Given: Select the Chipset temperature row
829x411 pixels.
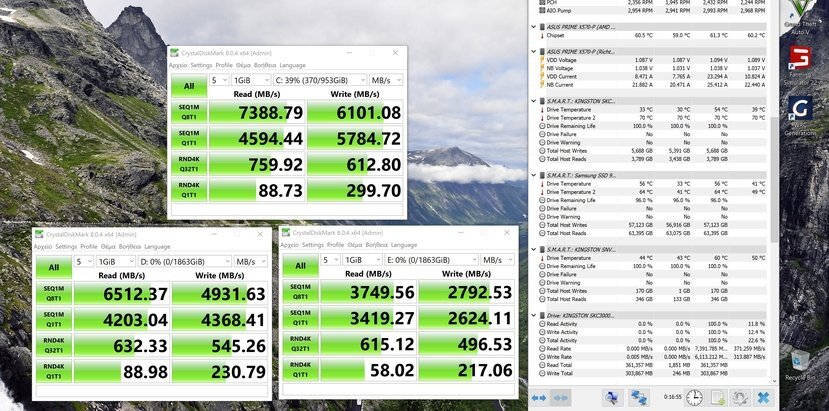Looking at the screenshot, I should pyautogui.click(x=651, y=35).
